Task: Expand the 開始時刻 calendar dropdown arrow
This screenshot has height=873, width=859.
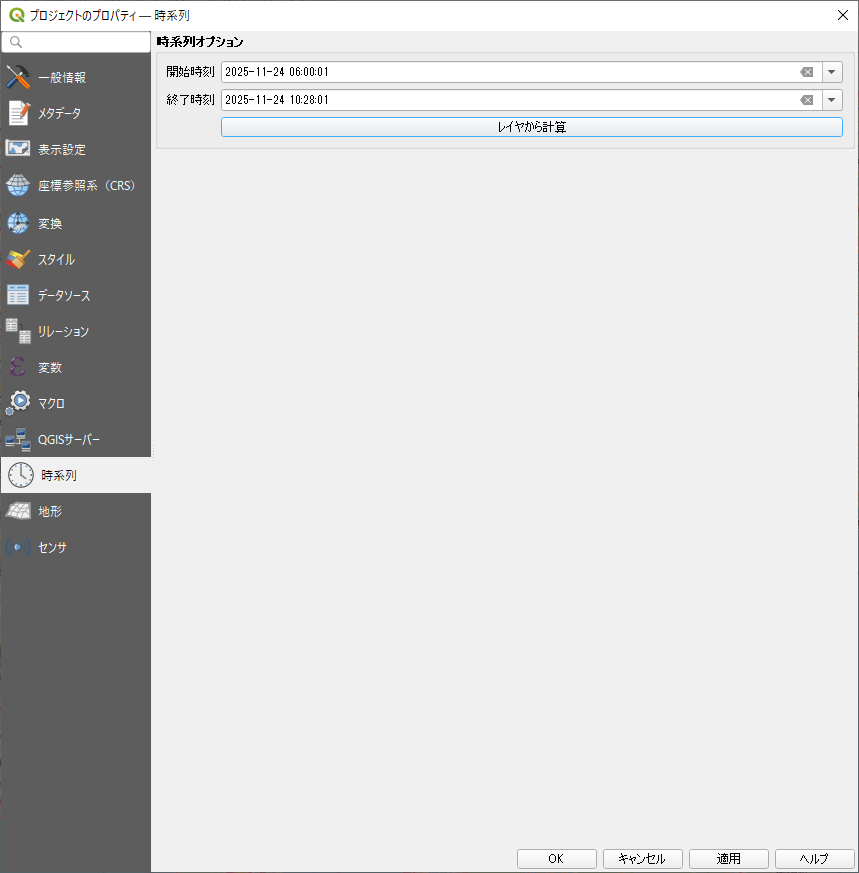Action: point(832,72)
